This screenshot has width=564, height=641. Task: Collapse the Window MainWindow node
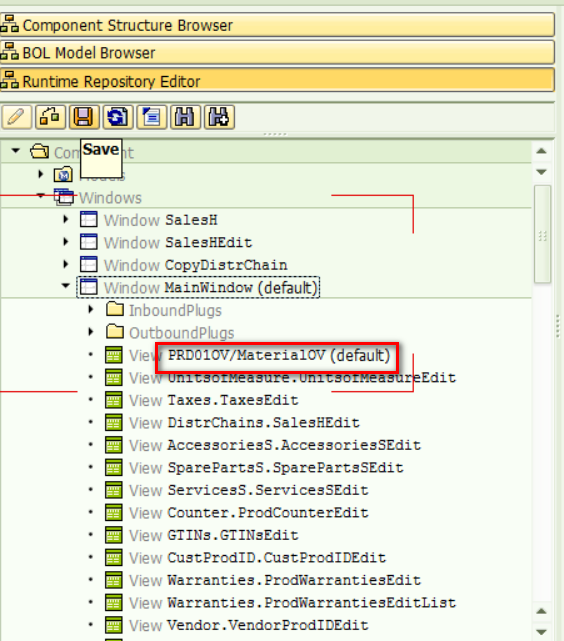[x=66, y=286]
